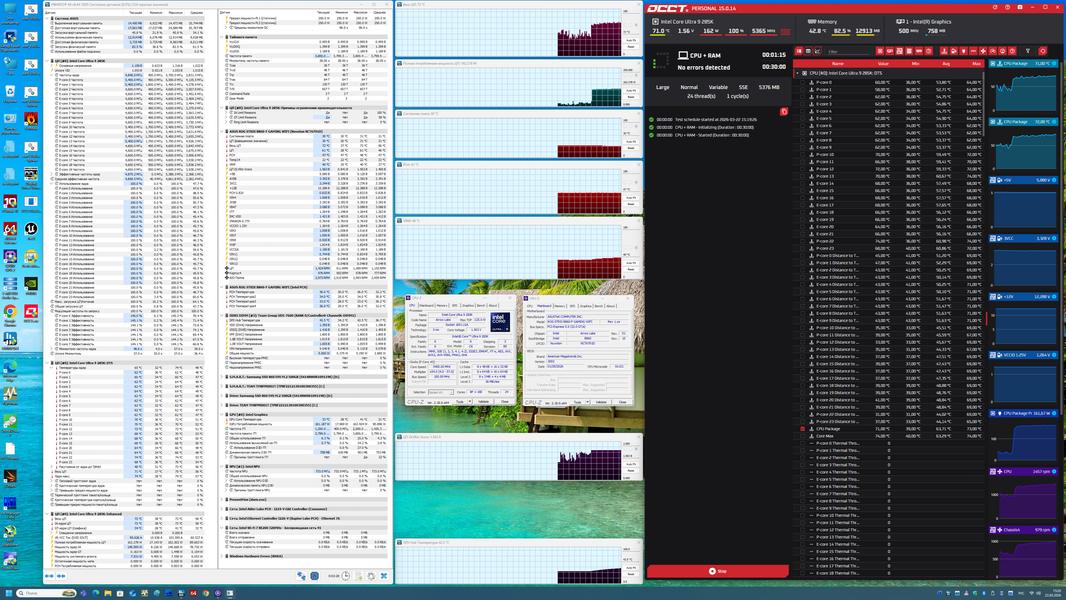Click taskbar search box Поиск

click(46, 593)
